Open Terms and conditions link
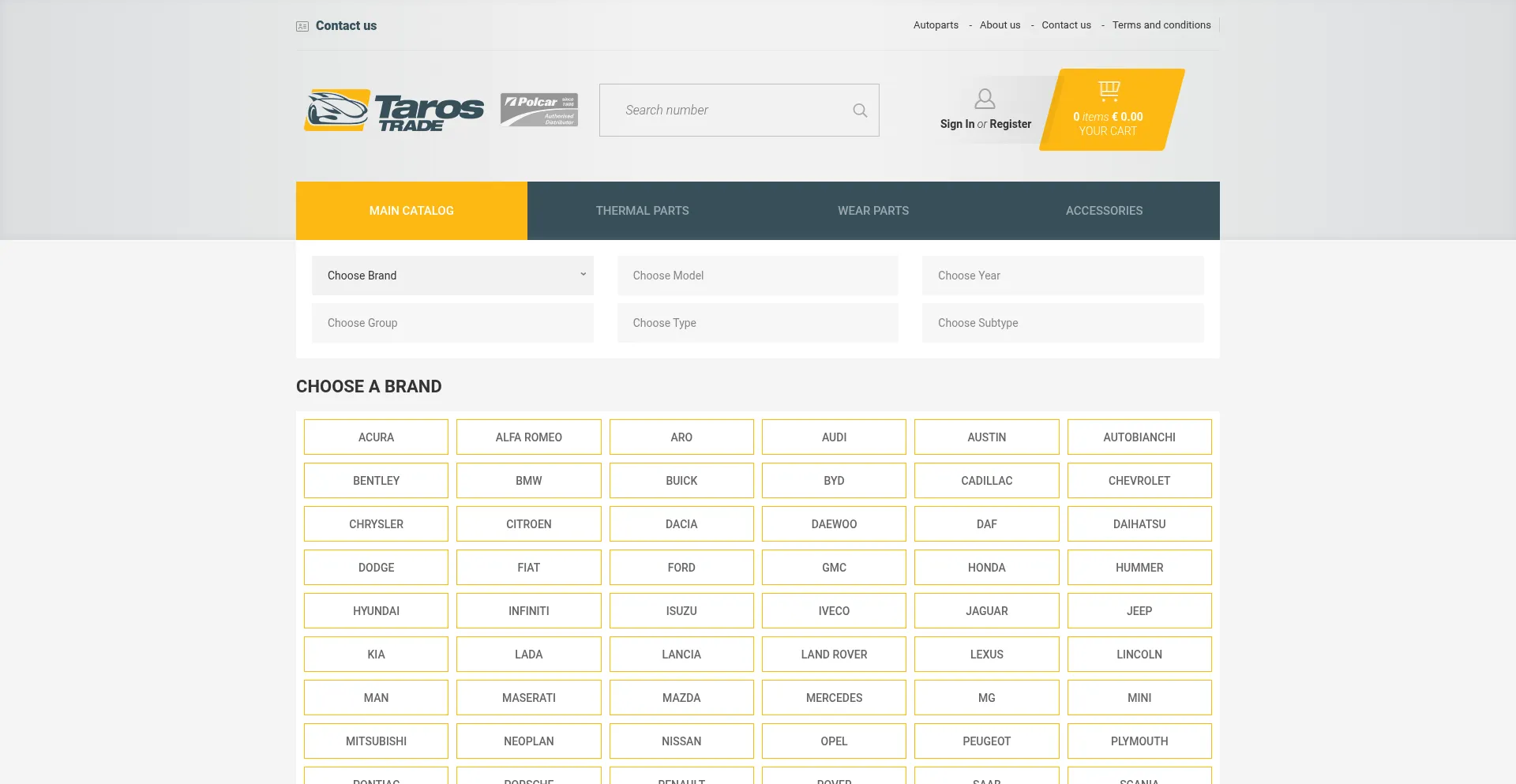This screenshot has width=1516, height=784. point(1161,25)
